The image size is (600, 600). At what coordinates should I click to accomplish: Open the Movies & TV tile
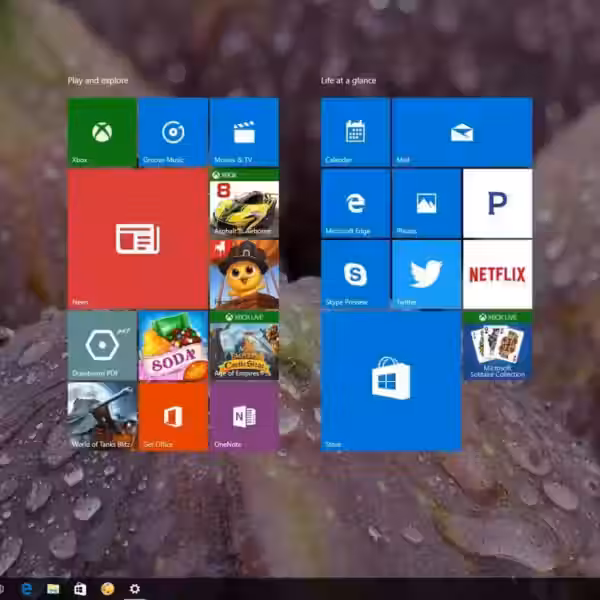point(243,132)
